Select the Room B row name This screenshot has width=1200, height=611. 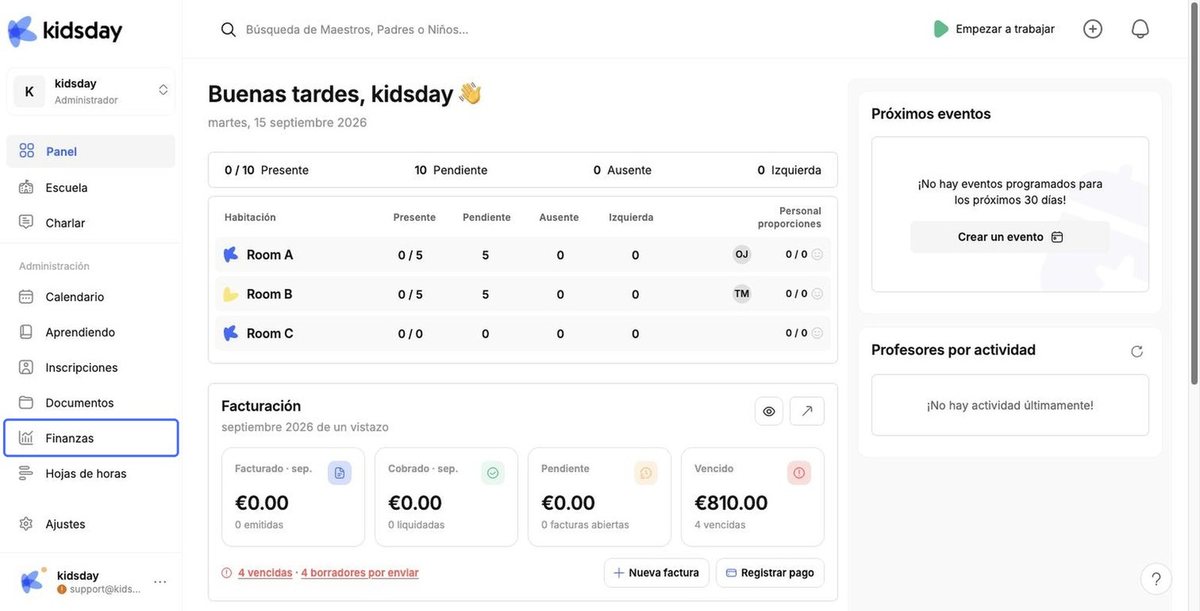point(270,294)
